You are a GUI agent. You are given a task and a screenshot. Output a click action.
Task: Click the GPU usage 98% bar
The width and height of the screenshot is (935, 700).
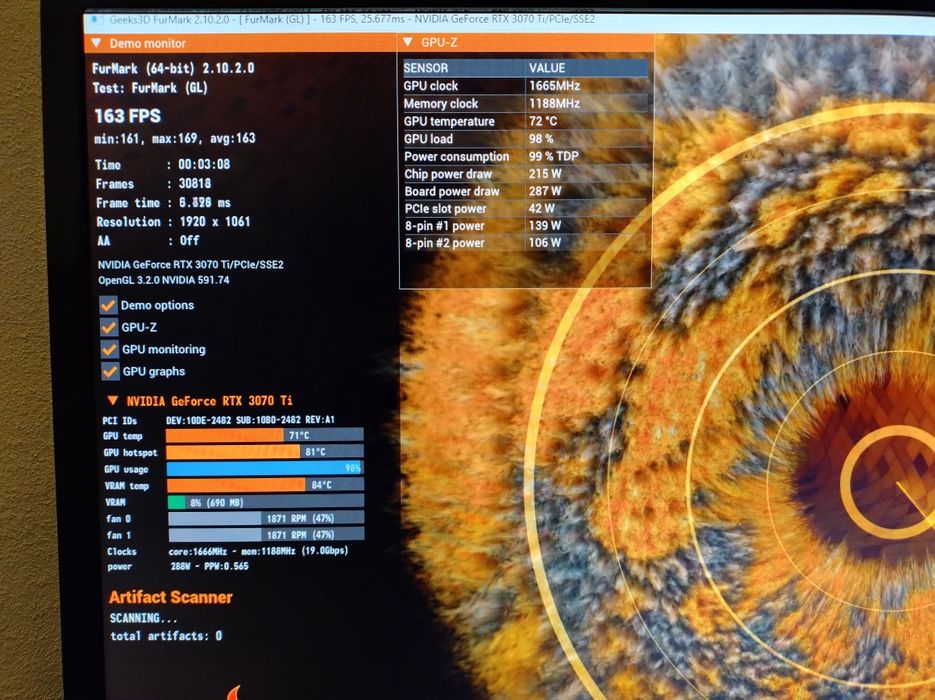pyautogui.click(x=264, y=468)
